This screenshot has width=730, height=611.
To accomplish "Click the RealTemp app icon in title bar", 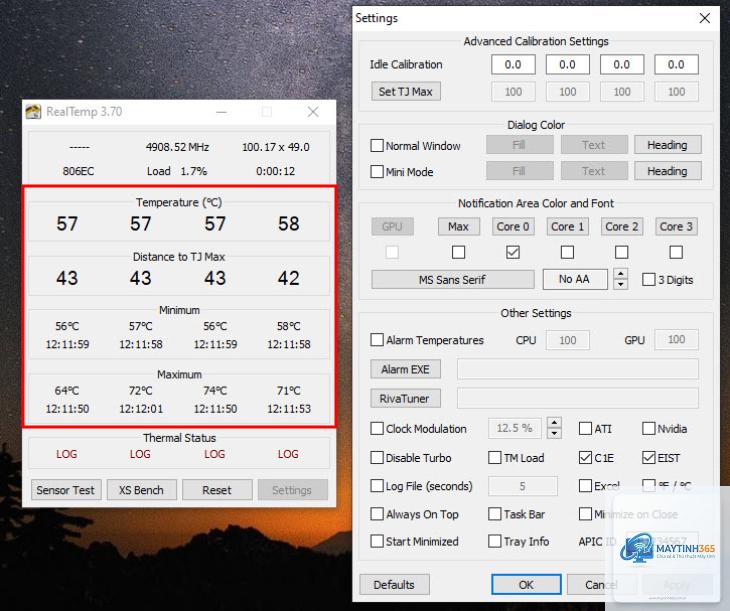I will coord(33,112).
